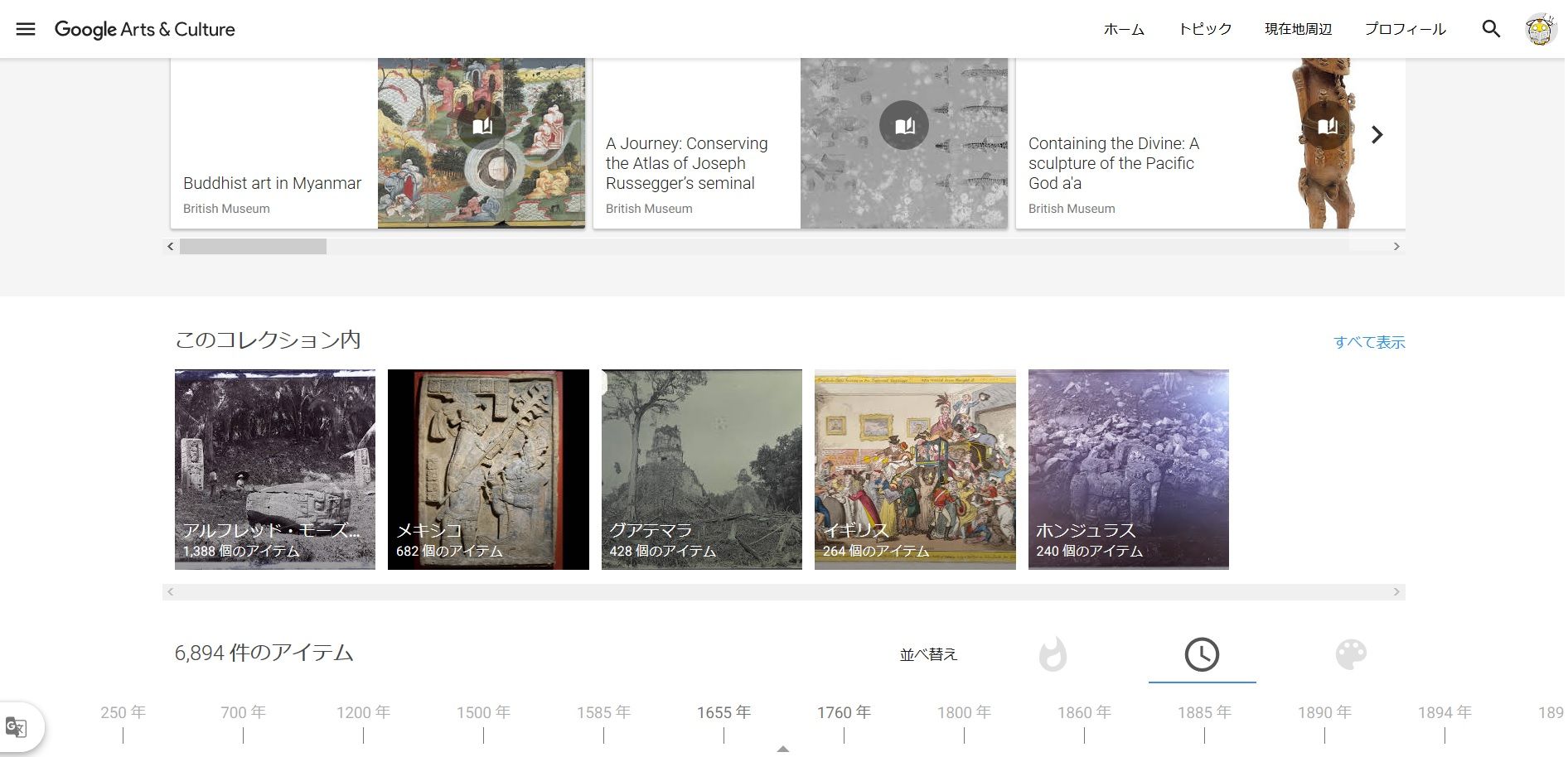Click story icon on Russegger atlas image

904,125
